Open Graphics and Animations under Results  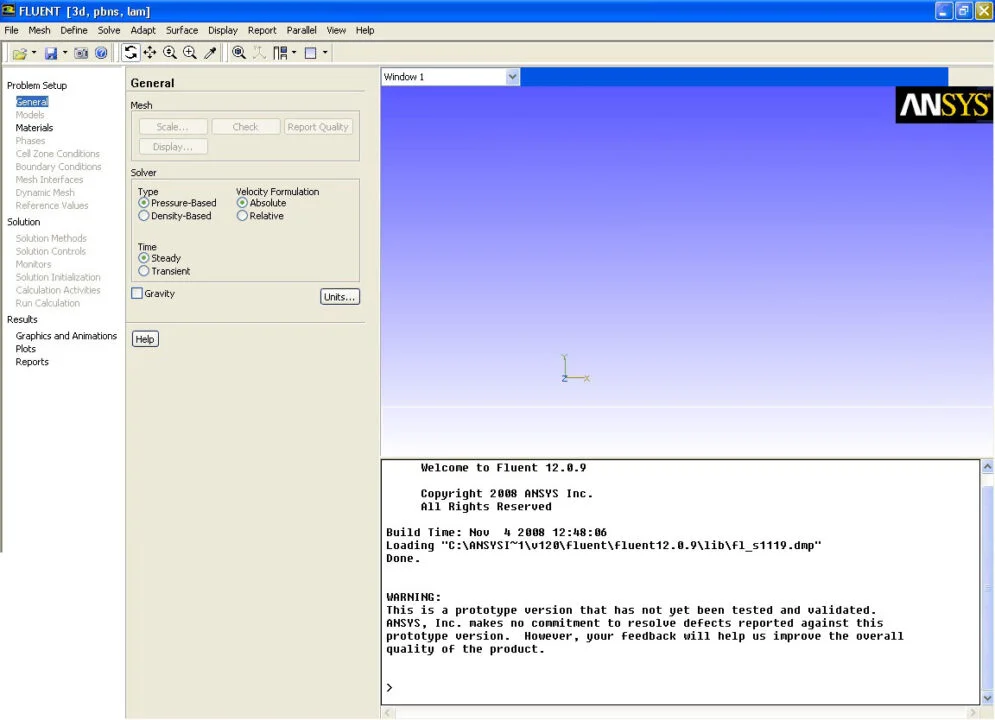click(x=67, y=336)
